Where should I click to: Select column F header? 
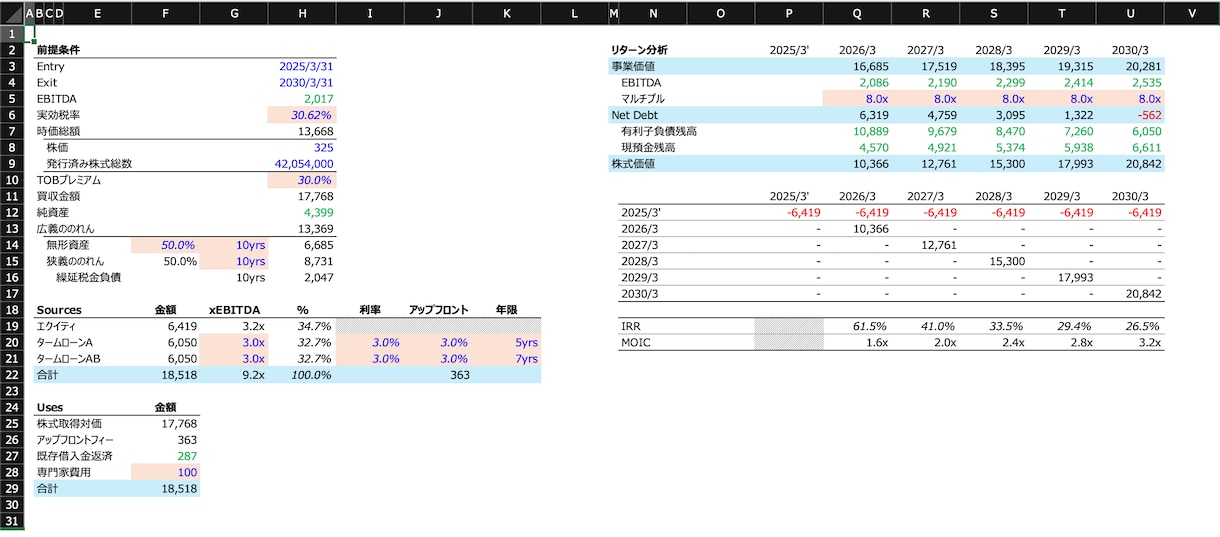point(165,14)
